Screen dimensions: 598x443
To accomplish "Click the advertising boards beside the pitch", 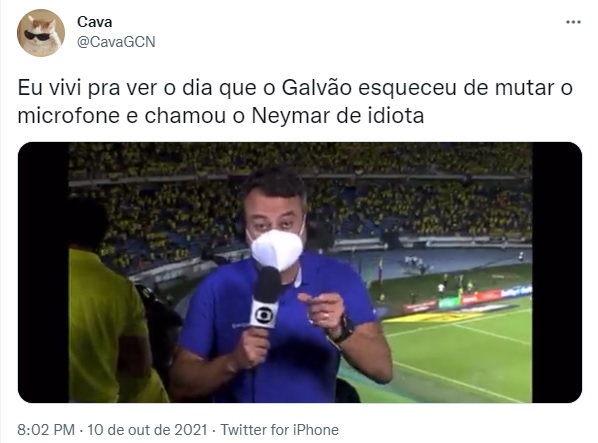I will click(x=467, y=299).
